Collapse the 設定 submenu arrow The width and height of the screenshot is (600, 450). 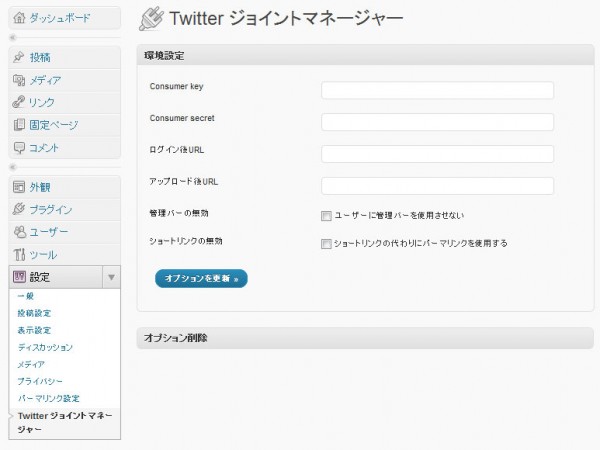point(111,277)
